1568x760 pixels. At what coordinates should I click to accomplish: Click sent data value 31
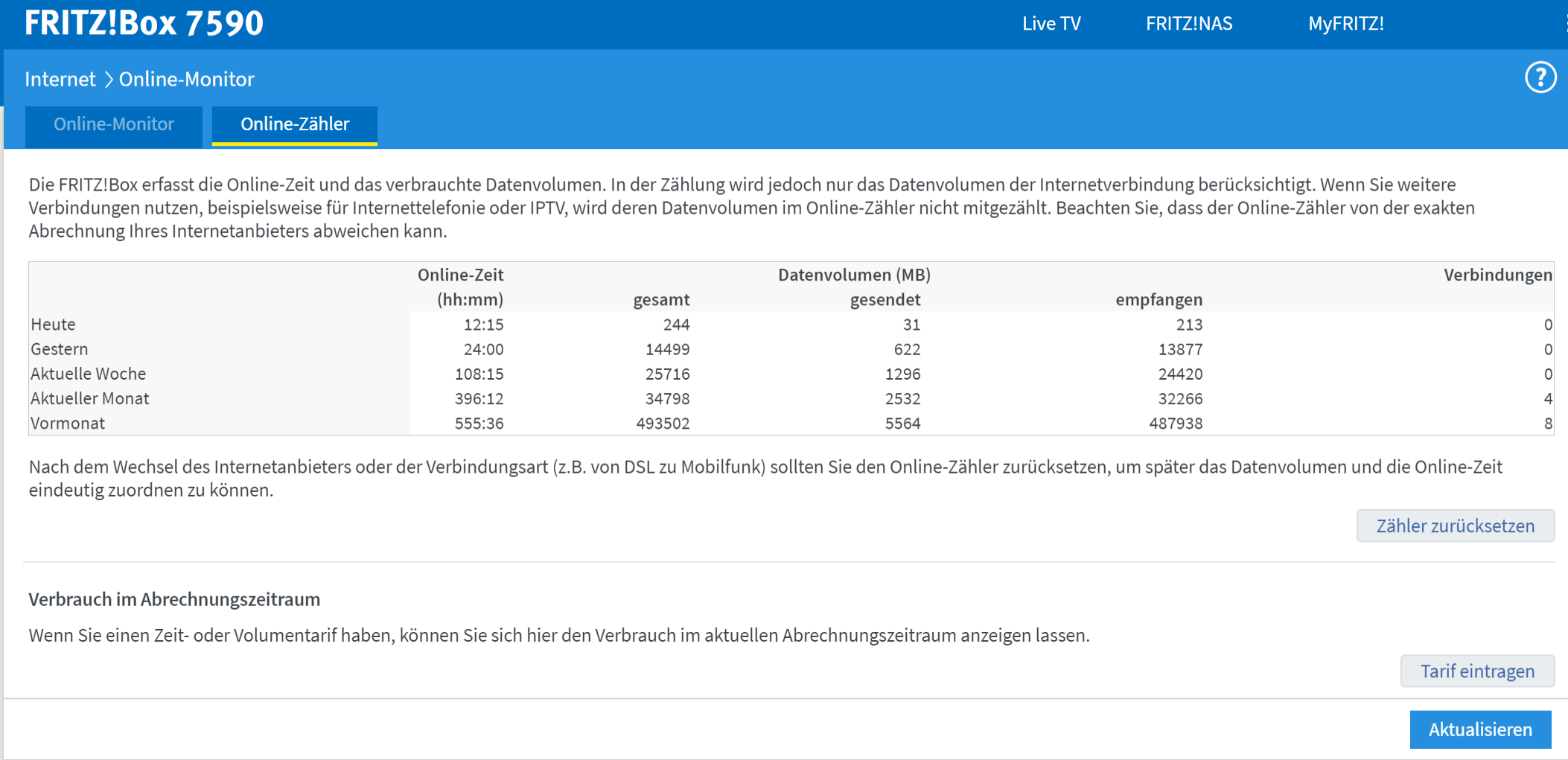(x=911, y=325)
